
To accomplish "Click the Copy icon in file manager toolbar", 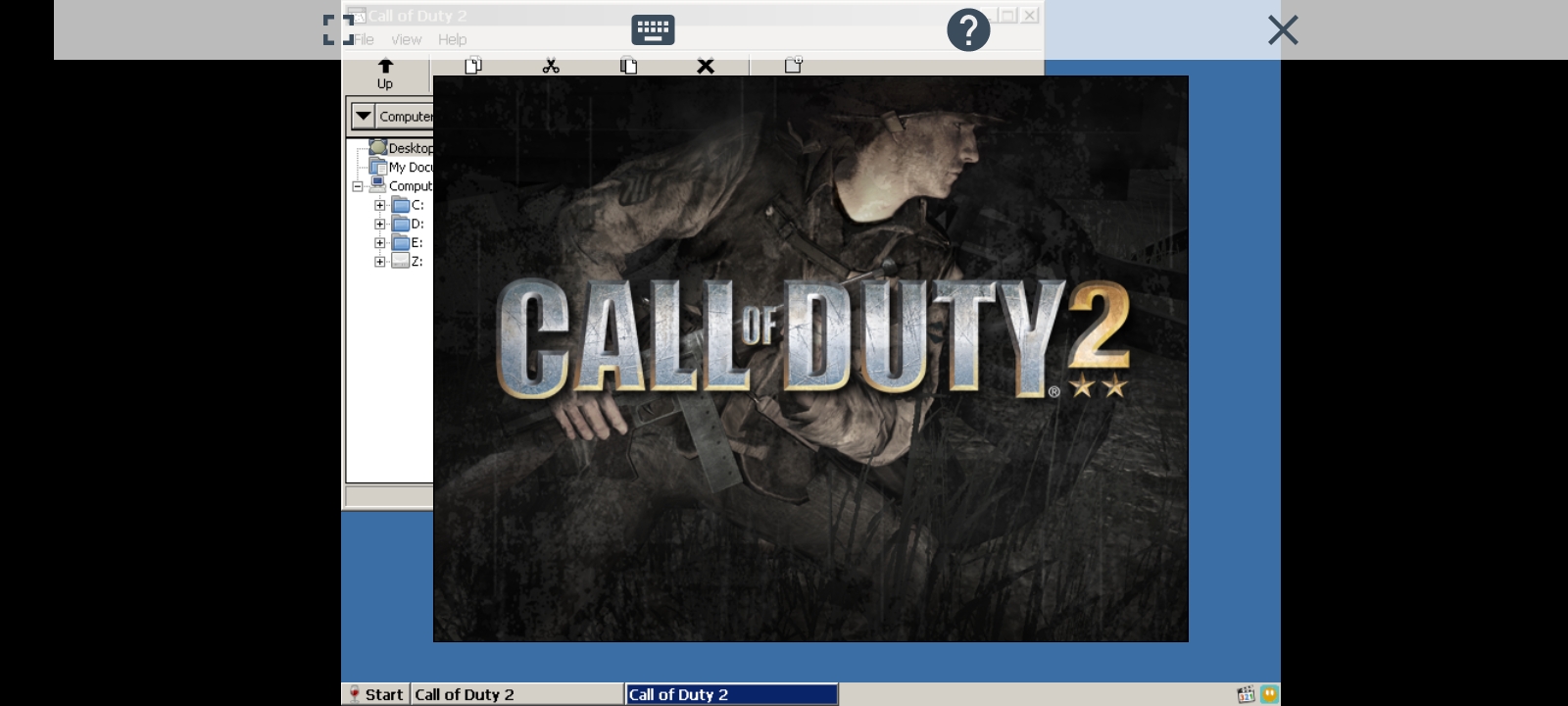I will point(473,66).
